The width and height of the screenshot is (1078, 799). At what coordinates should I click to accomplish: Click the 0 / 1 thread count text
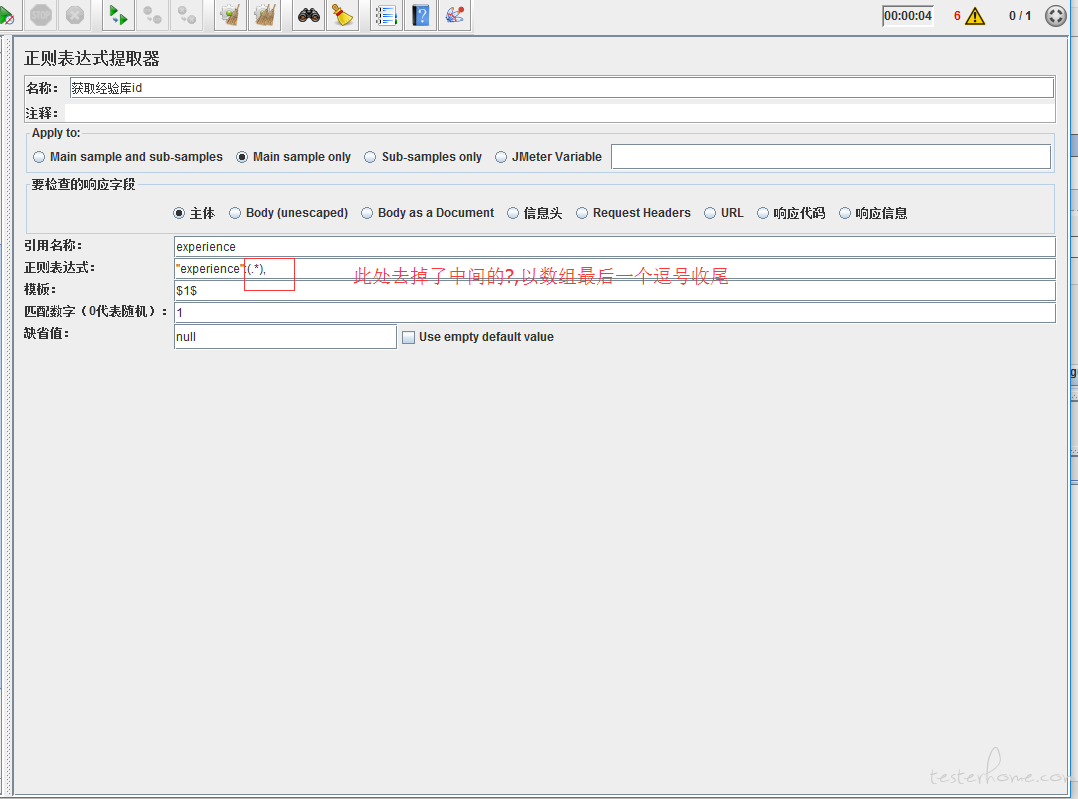coord(1020,16)
